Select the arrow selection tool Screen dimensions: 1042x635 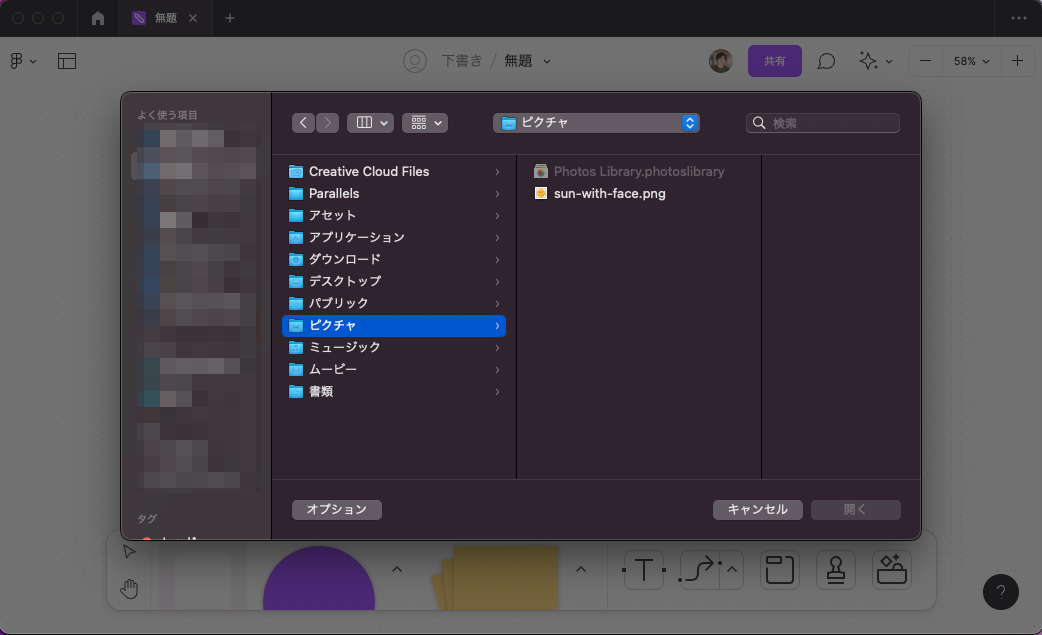(x=128, y=550)
